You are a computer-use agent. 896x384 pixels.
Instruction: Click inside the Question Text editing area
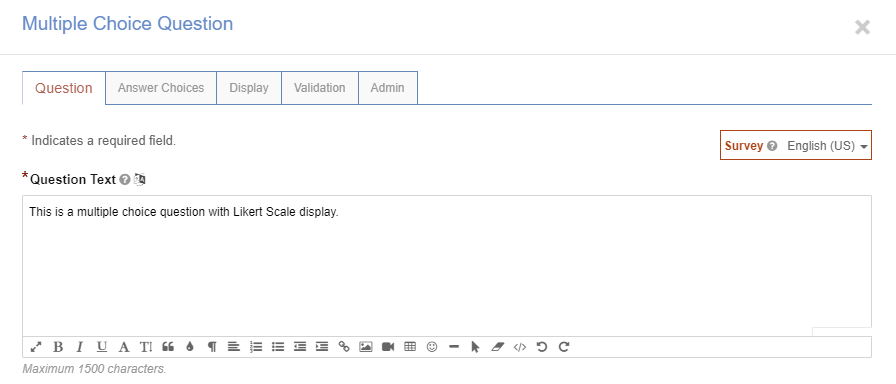[447, 266]
